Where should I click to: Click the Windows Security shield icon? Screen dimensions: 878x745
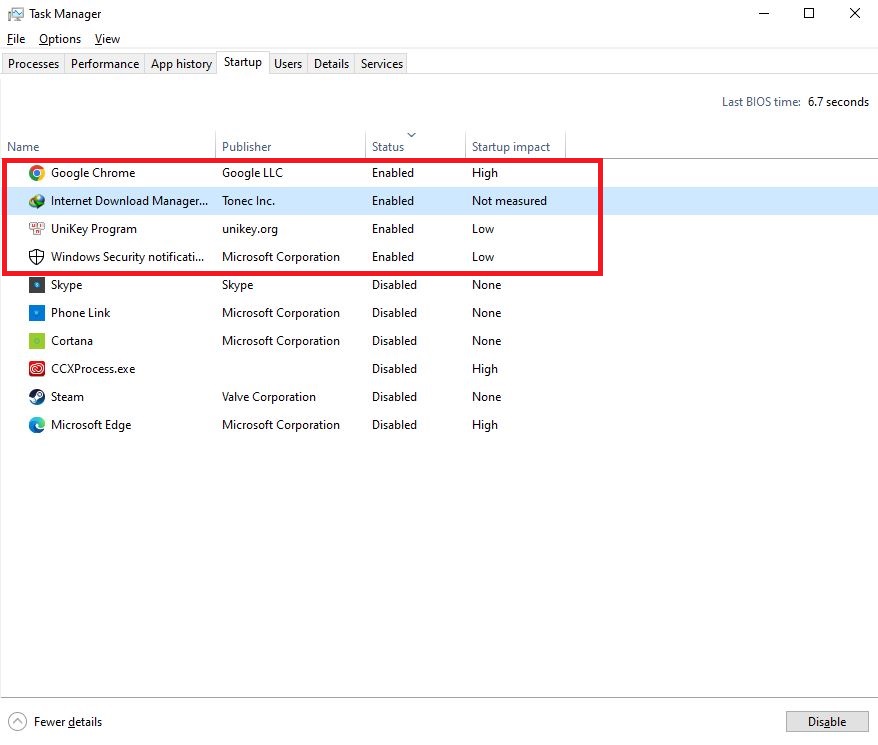click(x=36, y=257)
